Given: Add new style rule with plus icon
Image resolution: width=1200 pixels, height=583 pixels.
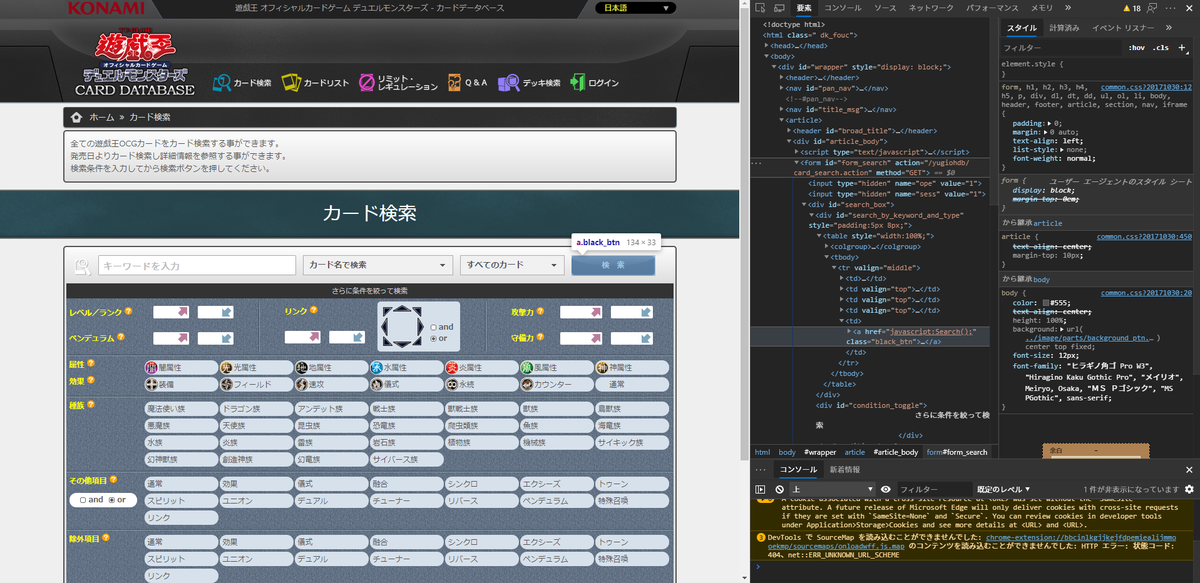Looking at the screenshot, I should click(x=1182, y=47).
